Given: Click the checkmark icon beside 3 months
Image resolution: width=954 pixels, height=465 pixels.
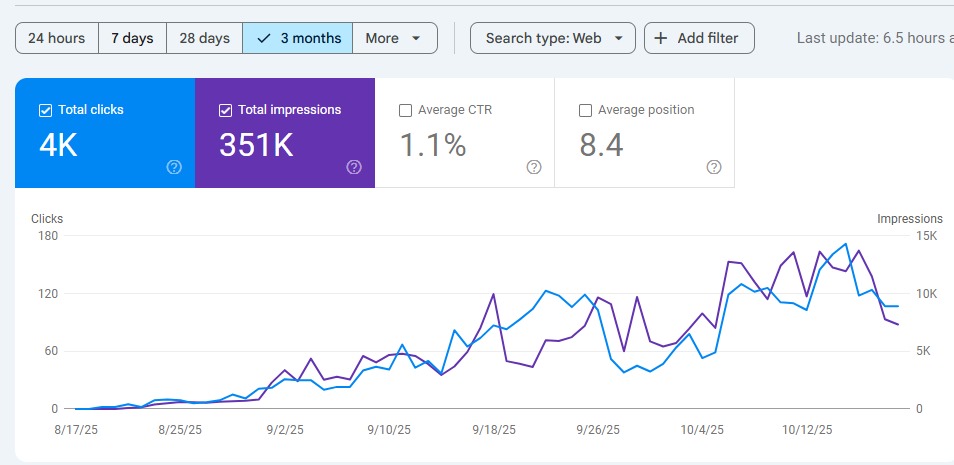Looking at the screenshot, I should (264, 39).
